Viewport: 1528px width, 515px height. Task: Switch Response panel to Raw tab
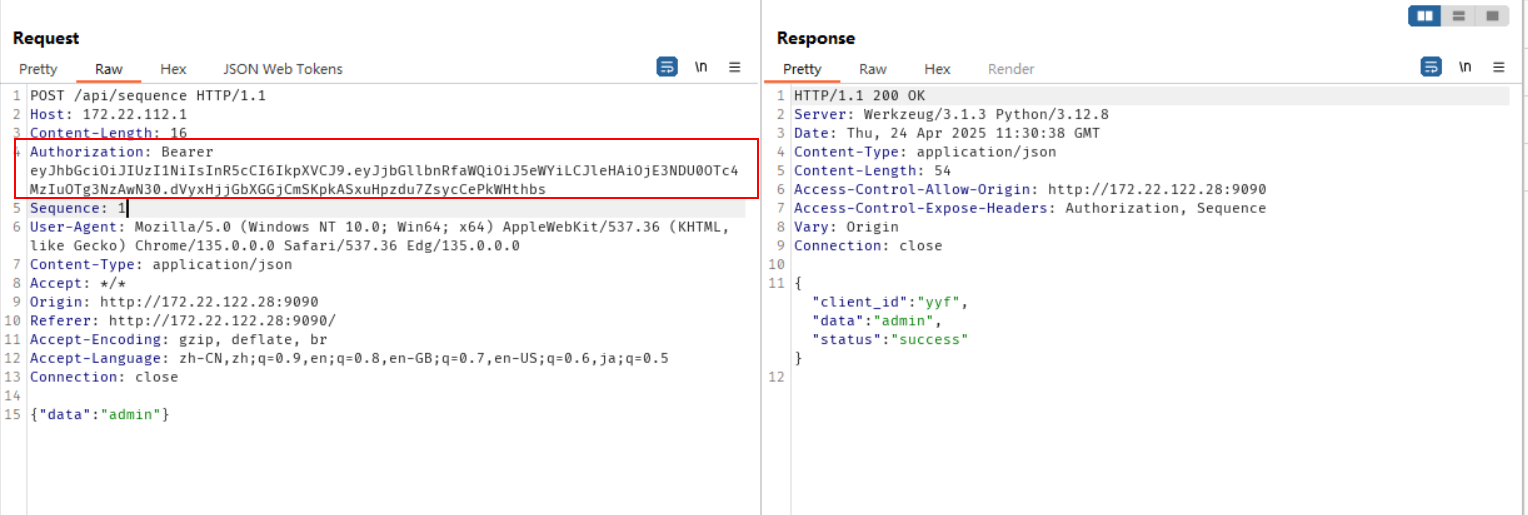click(x=873, y=69)
